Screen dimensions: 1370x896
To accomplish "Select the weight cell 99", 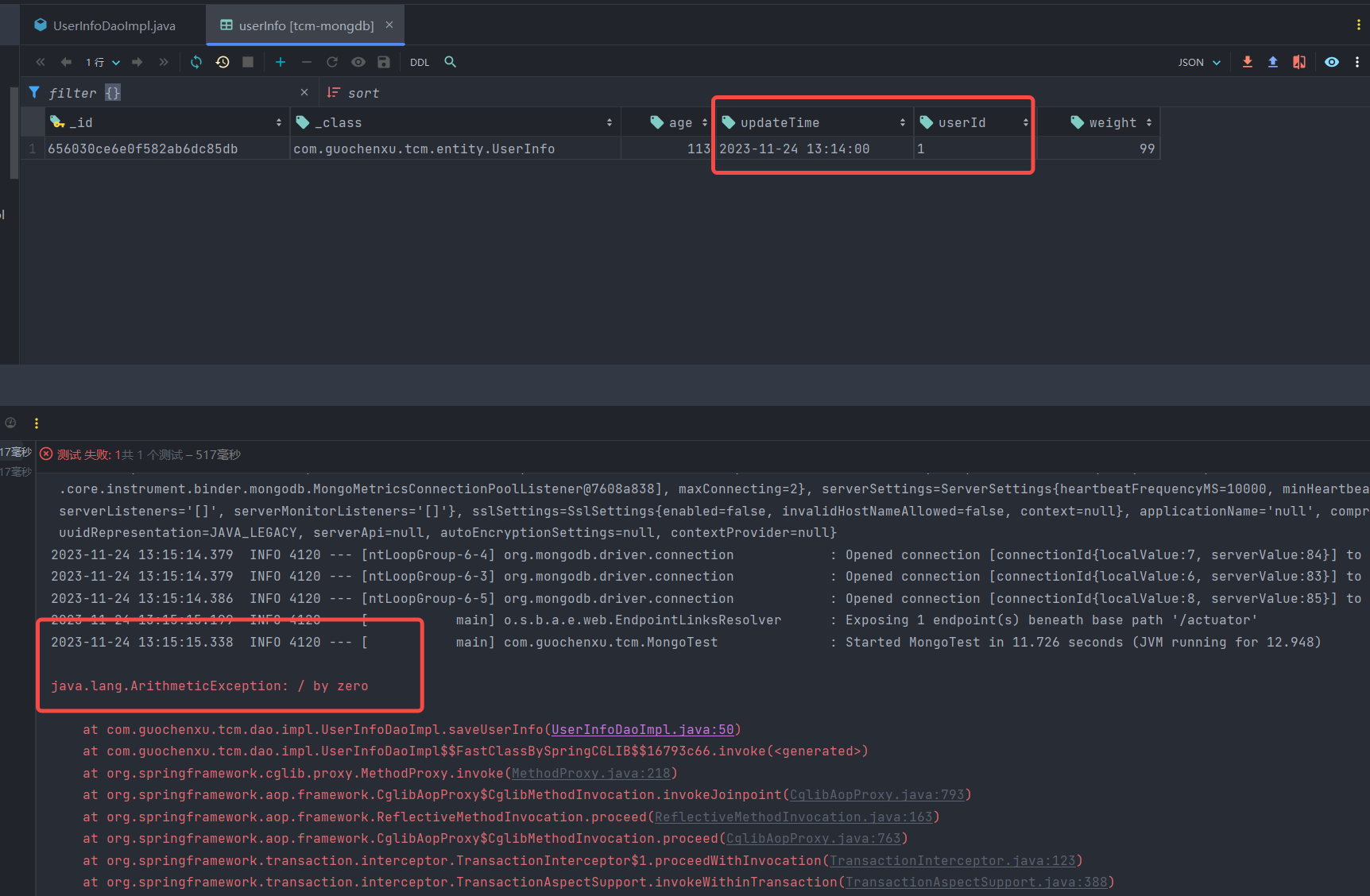I will [1098, 149].
